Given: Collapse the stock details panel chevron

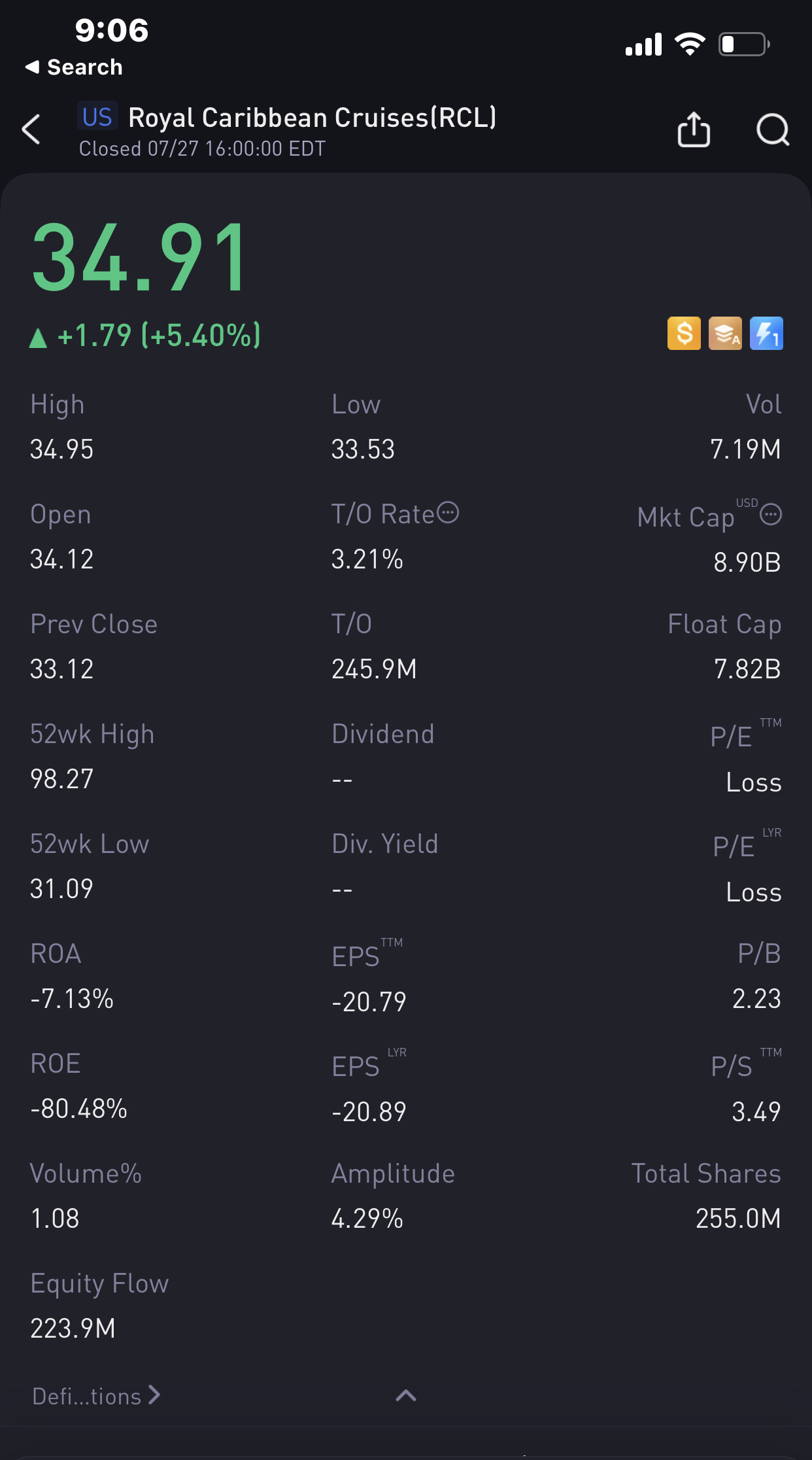Looking at the screenshot, I should [x=406, y=1396].
